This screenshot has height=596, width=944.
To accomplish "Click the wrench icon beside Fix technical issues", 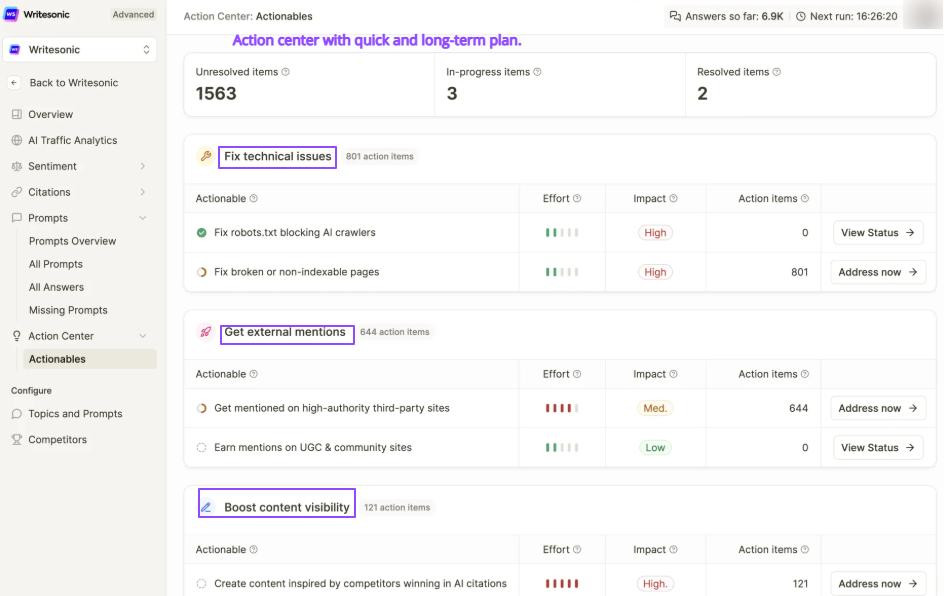I will point(206,156).
